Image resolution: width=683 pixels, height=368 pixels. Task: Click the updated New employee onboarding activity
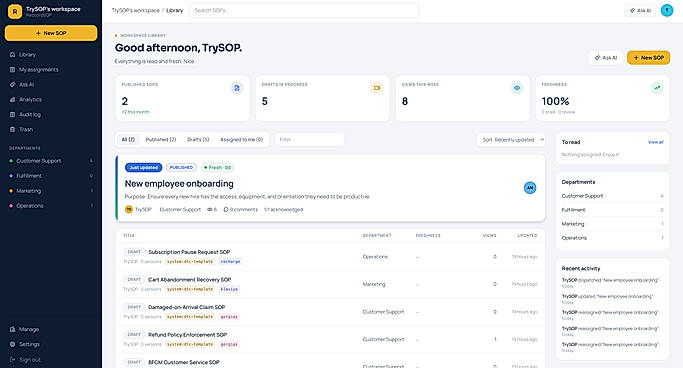click(608, 299)
